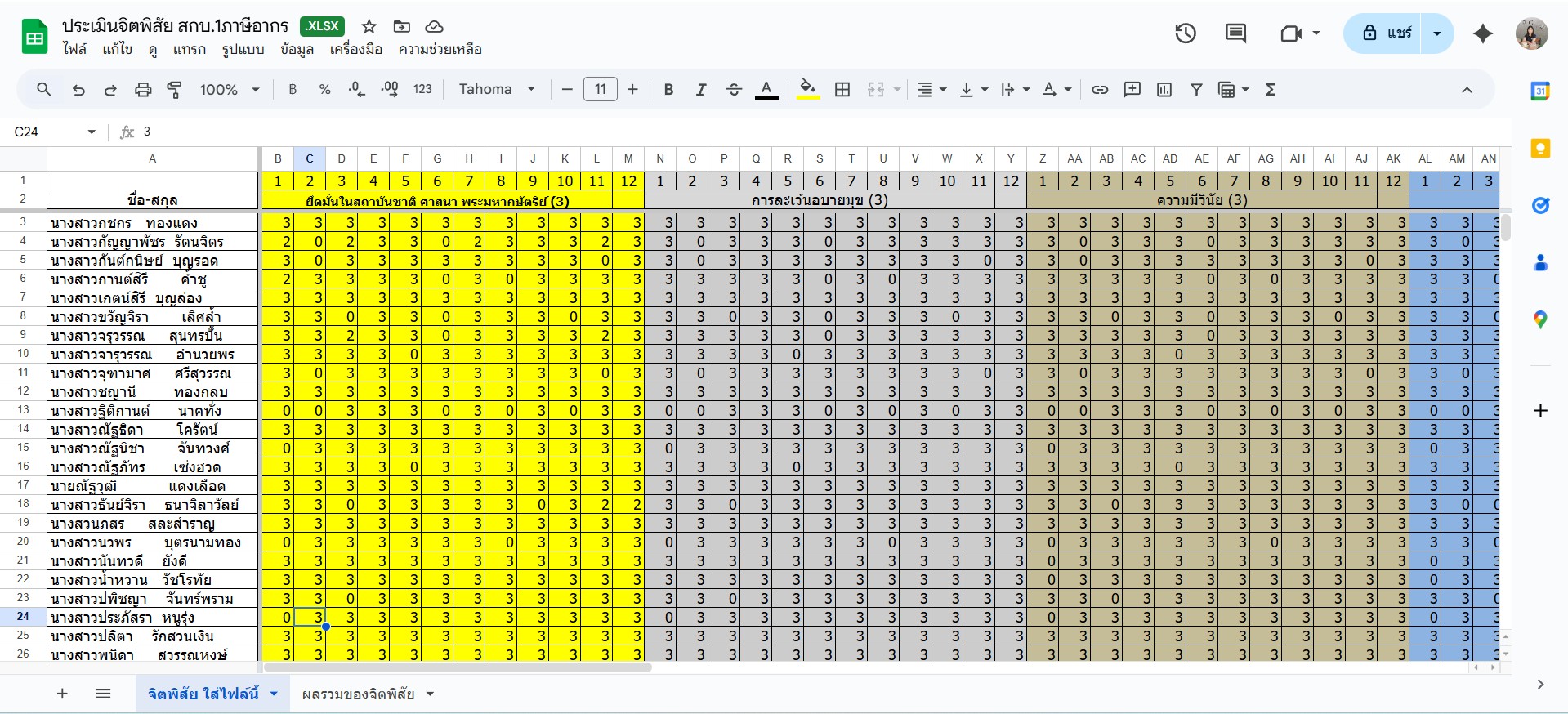The width and height of the screenshot is (1568, 714).
Task: Click the Print icon
Action: (143, 90)
